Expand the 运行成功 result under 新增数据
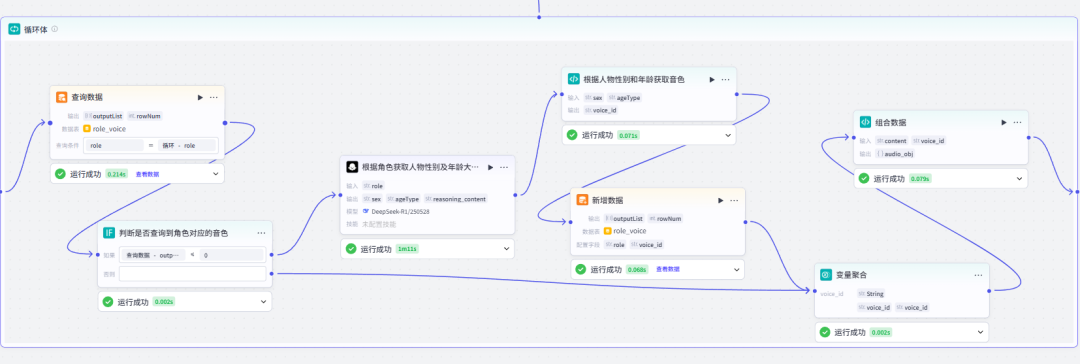This screenshot has width=1080, height=364. point(736,269)
